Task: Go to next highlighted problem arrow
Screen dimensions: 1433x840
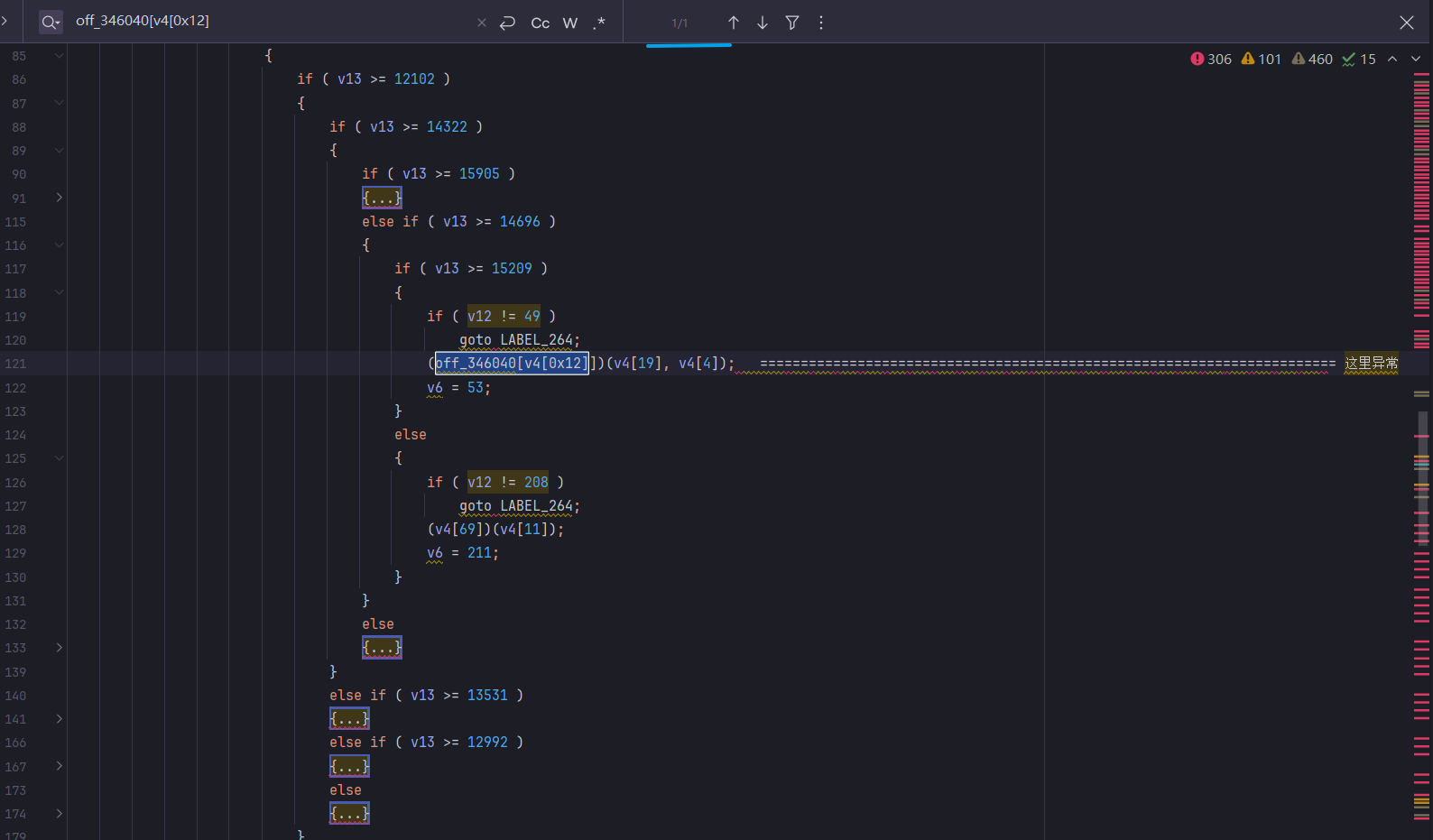Action: point(1415,59)
